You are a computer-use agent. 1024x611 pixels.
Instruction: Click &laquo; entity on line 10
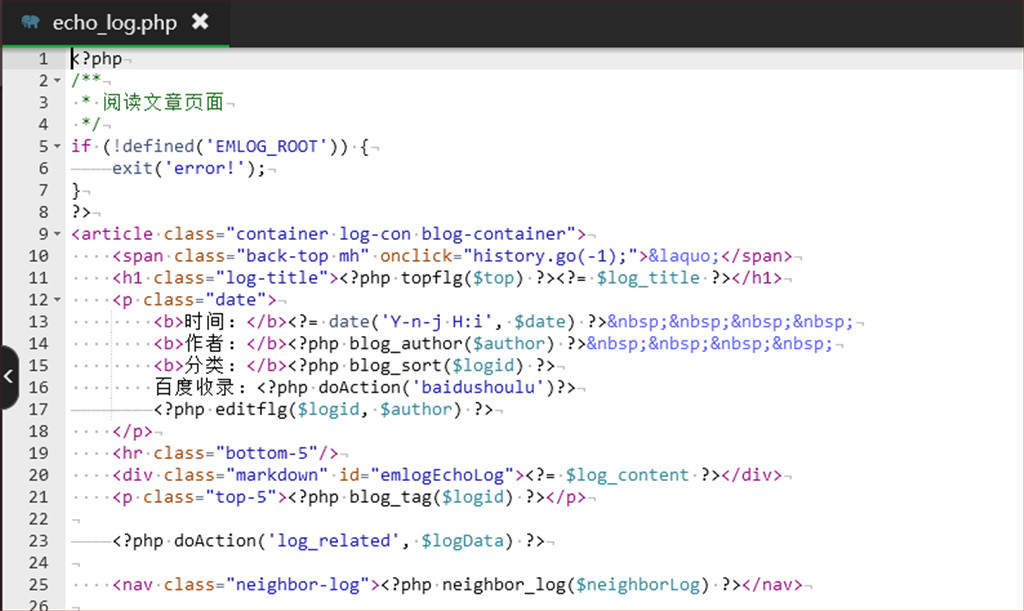point(684,256)
